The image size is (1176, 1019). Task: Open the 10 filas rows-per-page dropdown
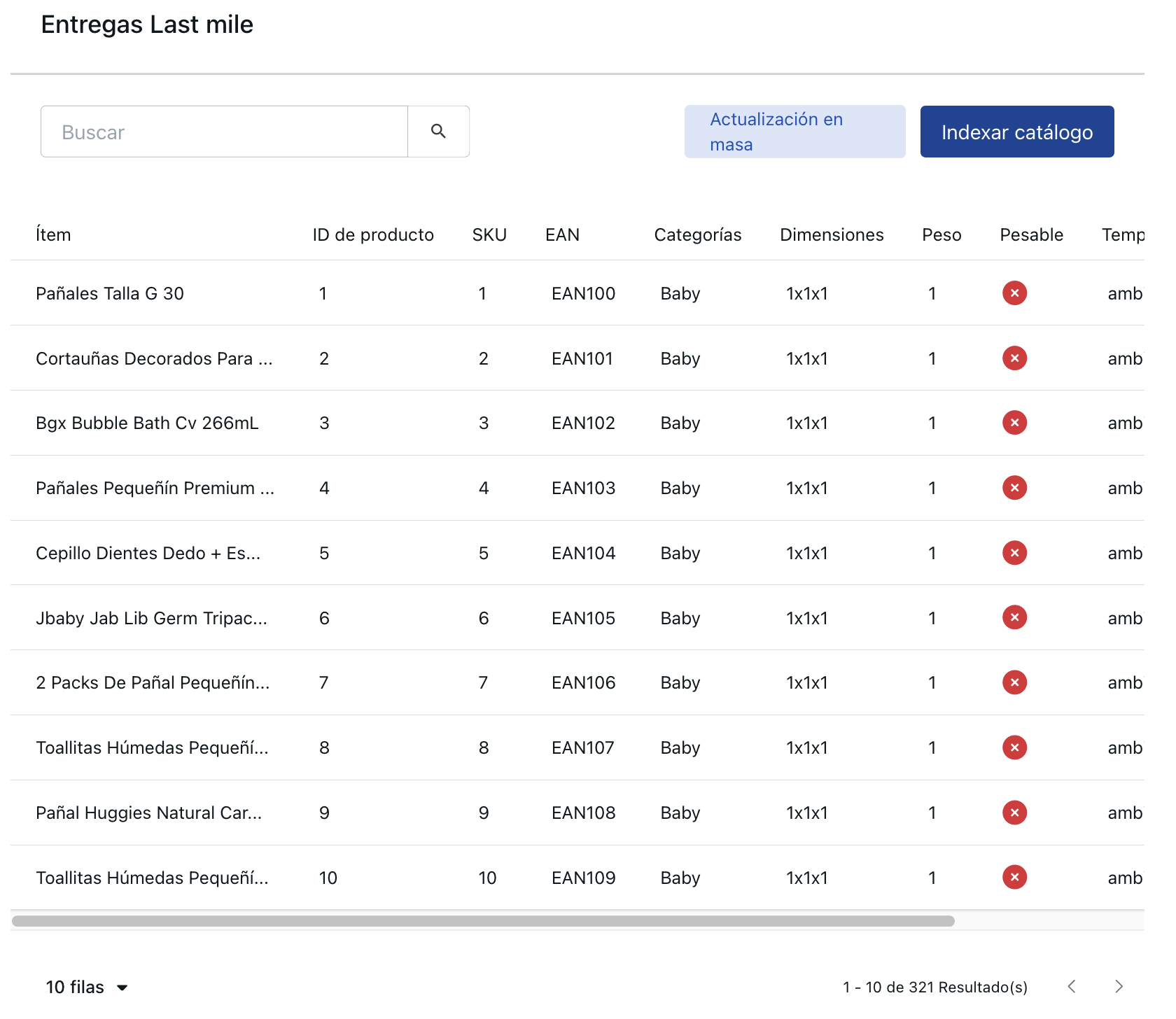[x=87, y=987]
